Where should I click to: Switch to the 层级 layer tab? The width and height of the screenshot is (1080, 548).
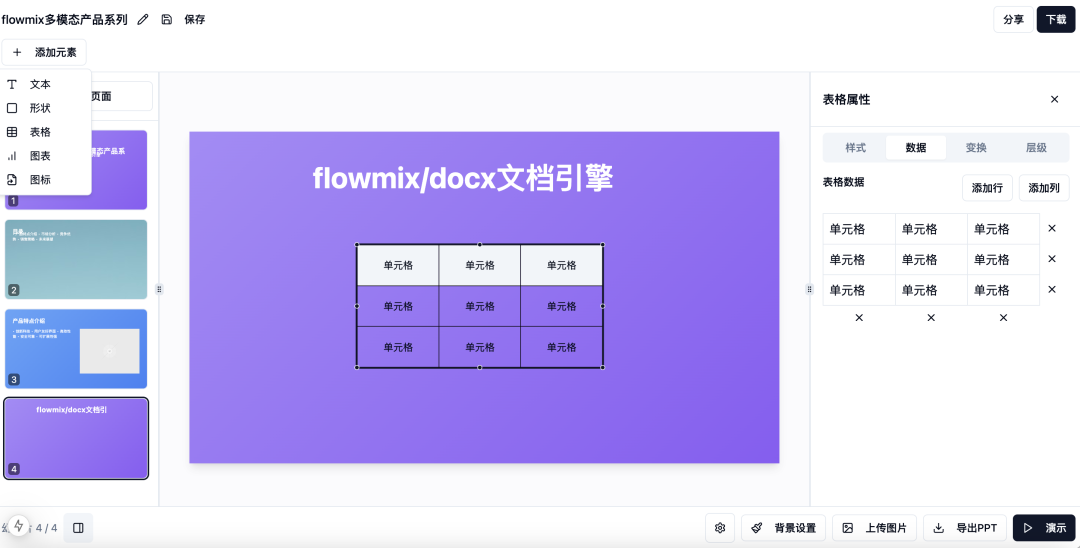point(1036,147)
